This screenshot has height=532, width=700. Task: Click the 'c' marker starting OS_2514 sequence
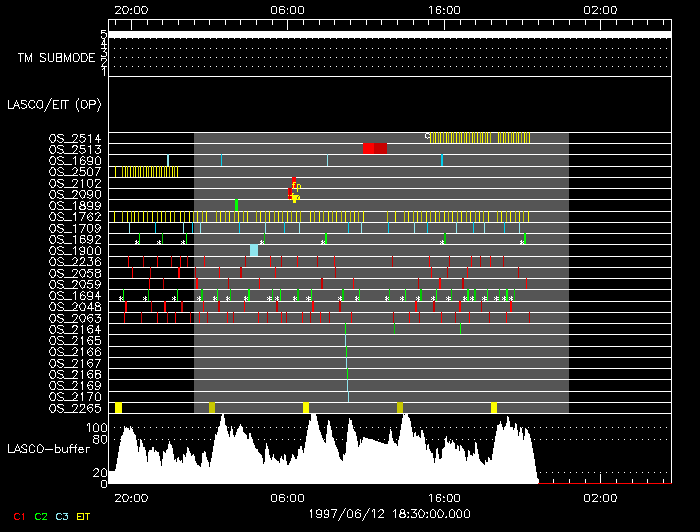[427, 136]
